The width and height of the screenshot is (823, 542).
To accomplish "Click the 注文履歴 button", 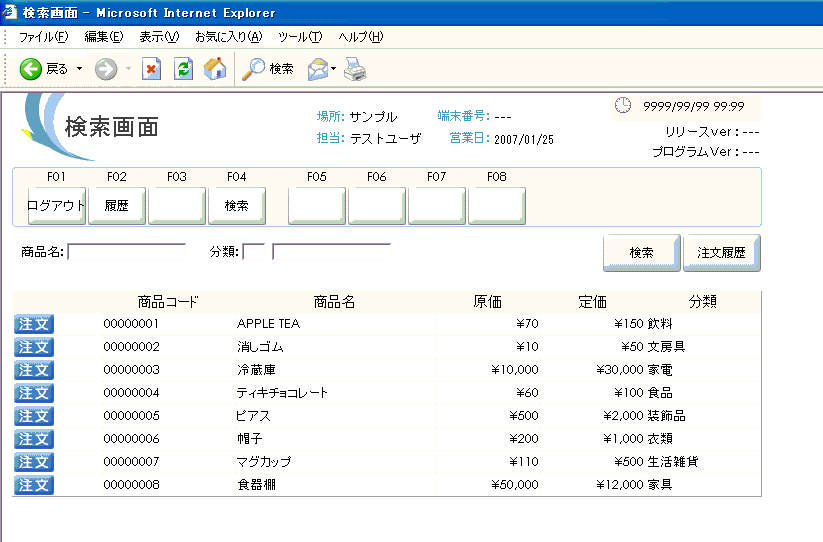I will pyautogui.click(x=722, y=253).
